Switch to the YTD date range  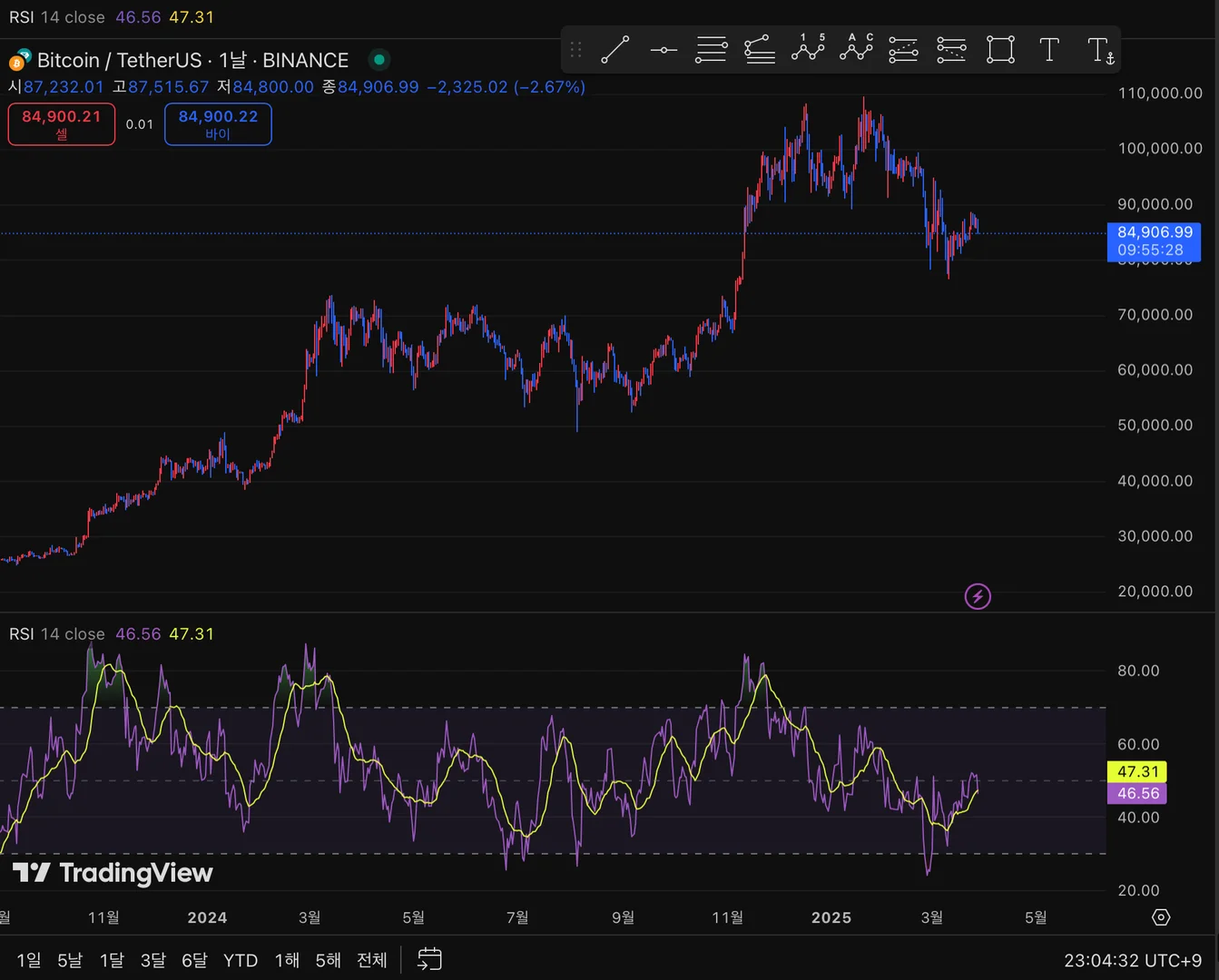(241, 960)
